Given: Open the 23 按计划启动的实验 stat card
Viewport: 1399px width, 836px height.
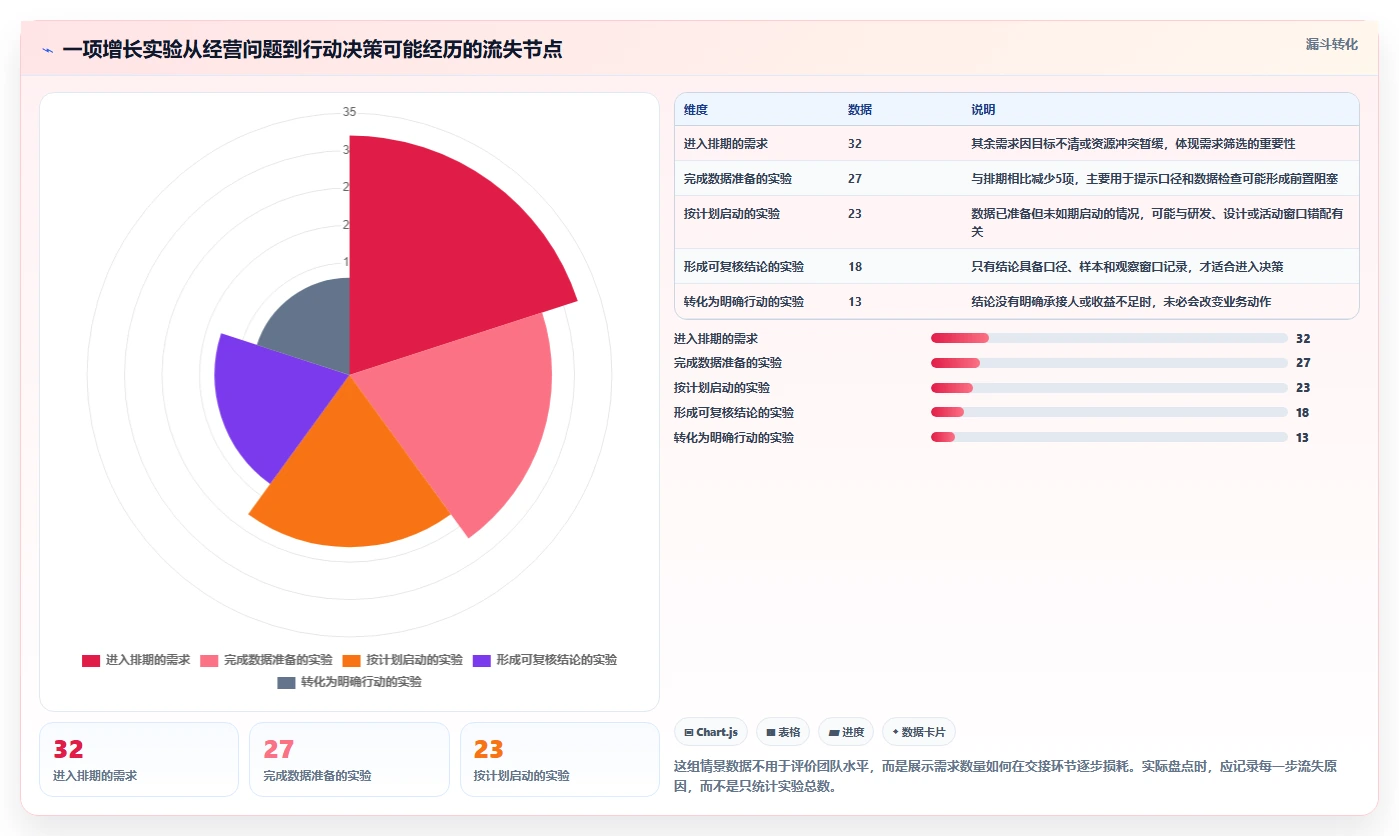Looking at the screenshot, I should click(x=560, y=760).
